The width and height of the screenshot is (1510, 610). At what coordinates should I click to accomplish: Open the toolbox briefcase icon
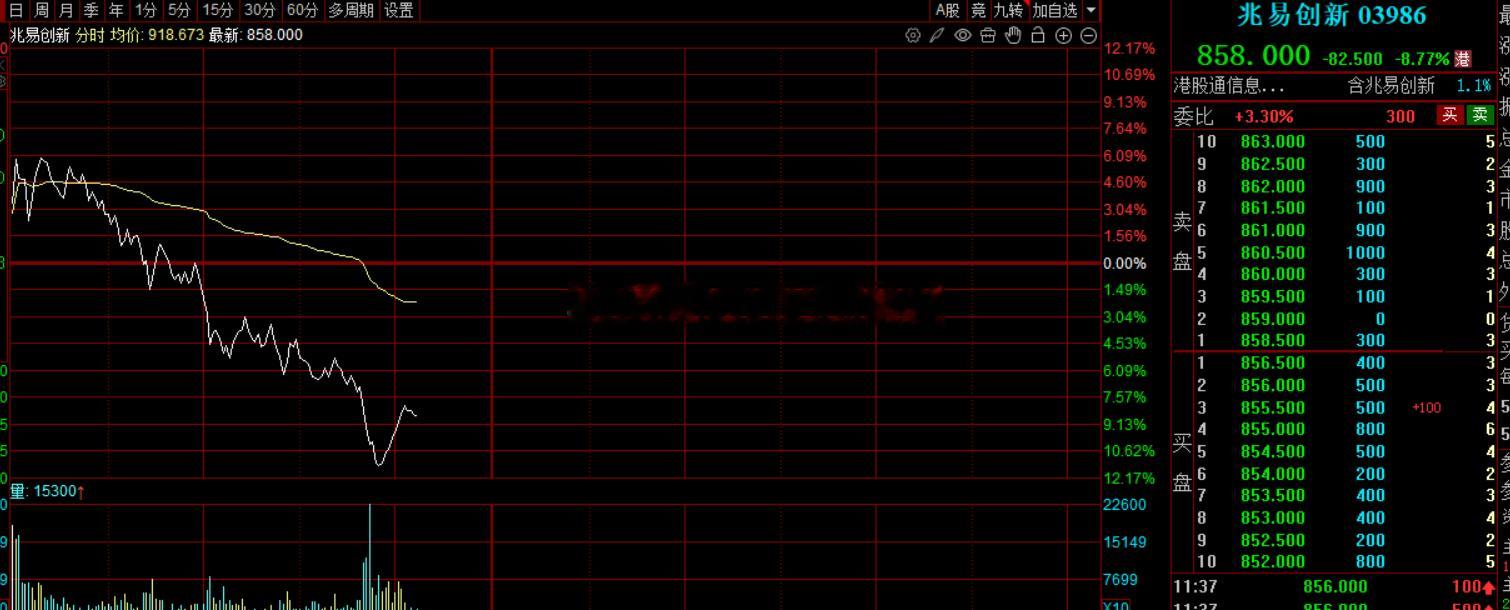pos(988,35)
